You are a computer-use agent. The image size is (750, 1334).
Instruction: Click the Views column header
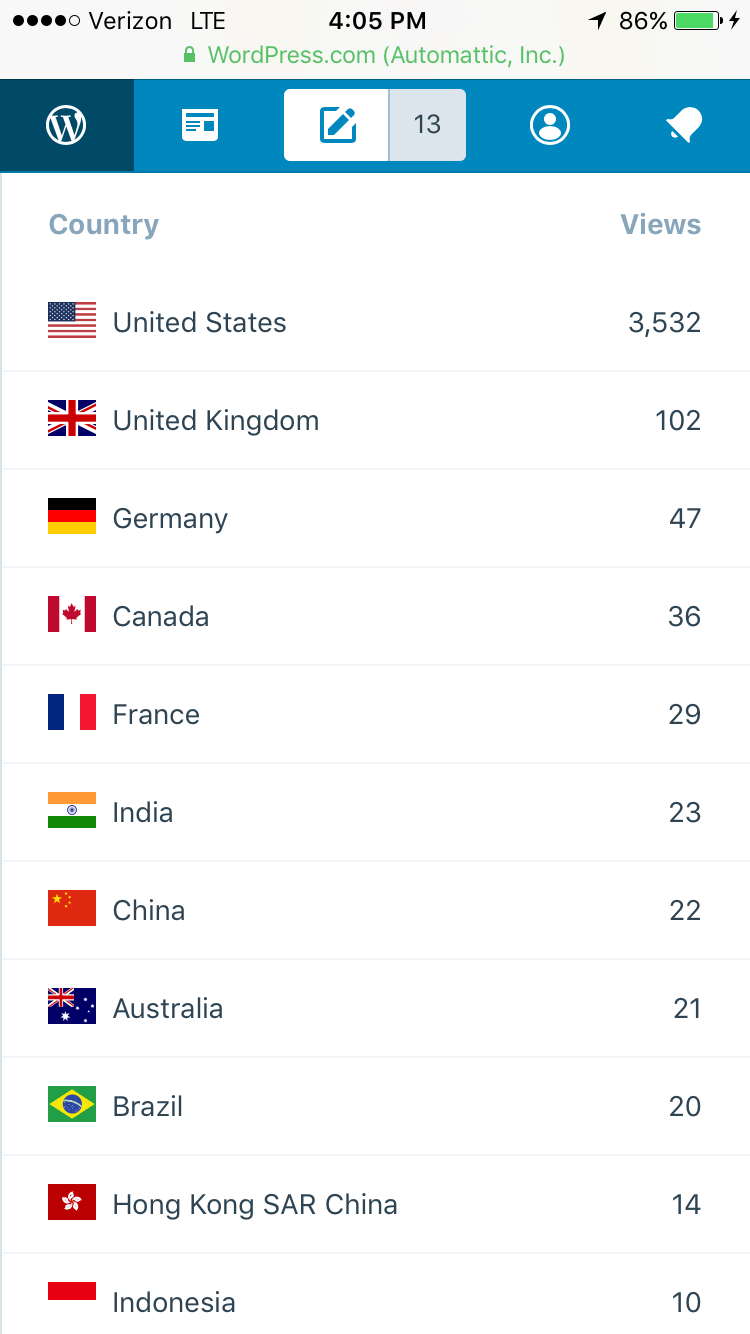pos(660,225)
